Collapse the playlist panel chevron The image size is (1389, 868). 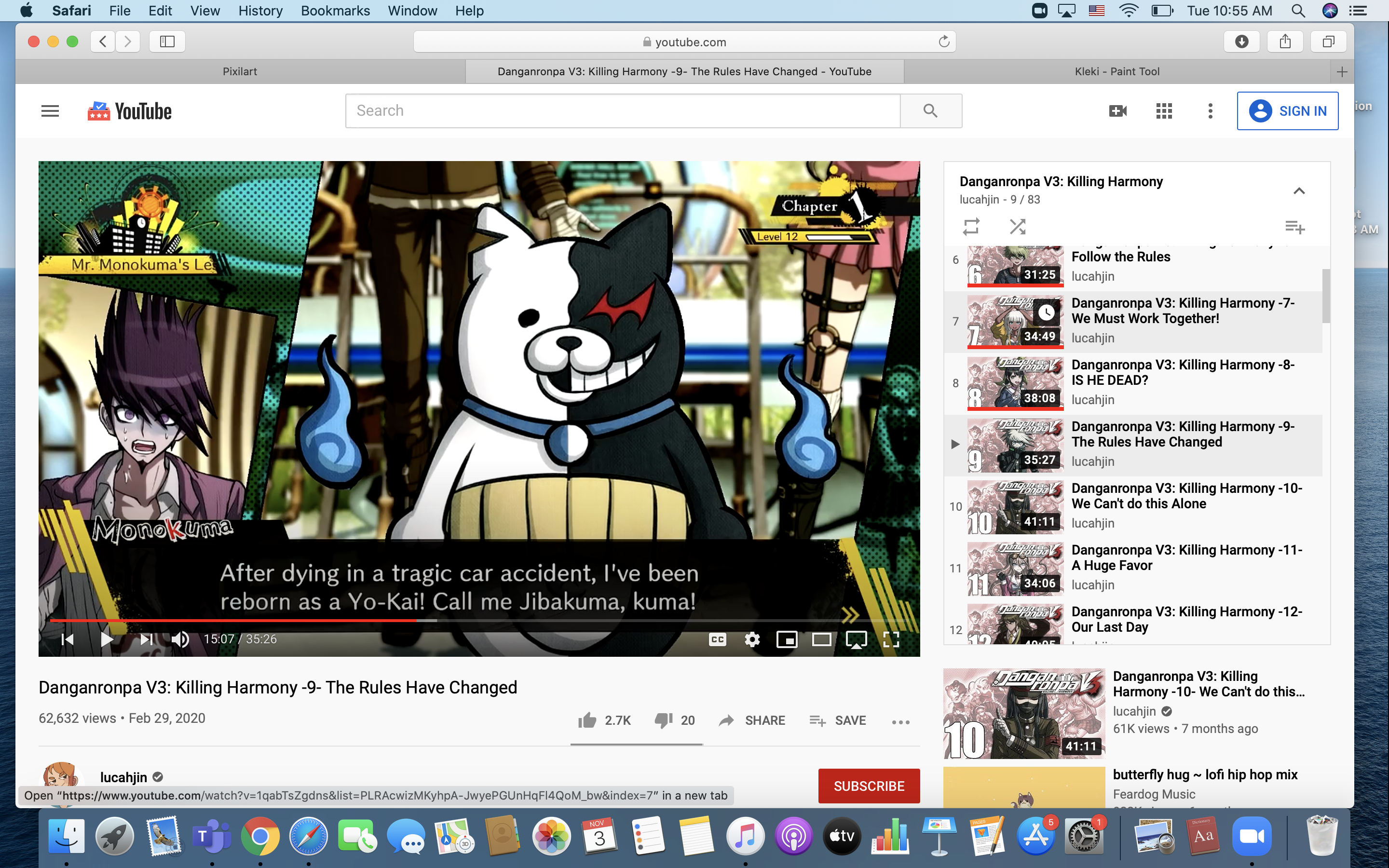(x=1299, y=190)
